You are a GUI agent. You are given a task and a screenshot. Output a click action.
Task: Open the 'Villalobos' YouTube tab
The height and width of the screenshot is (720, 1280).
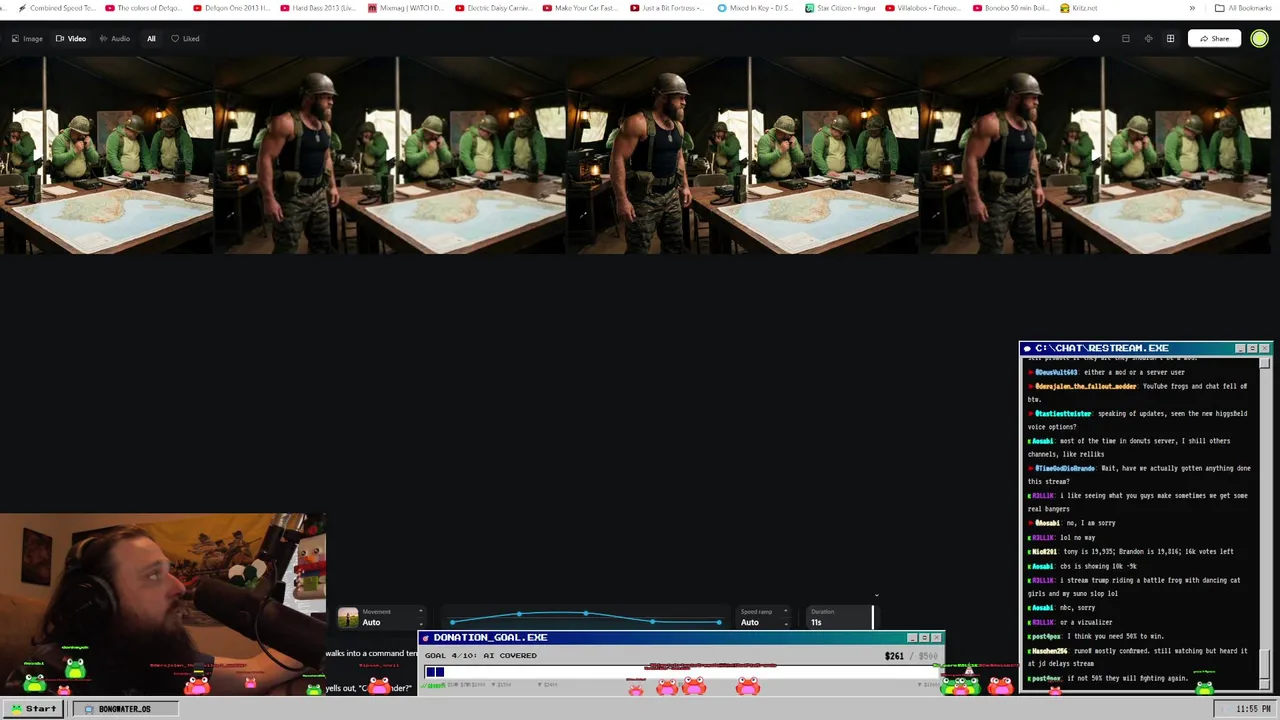point(923,8)
